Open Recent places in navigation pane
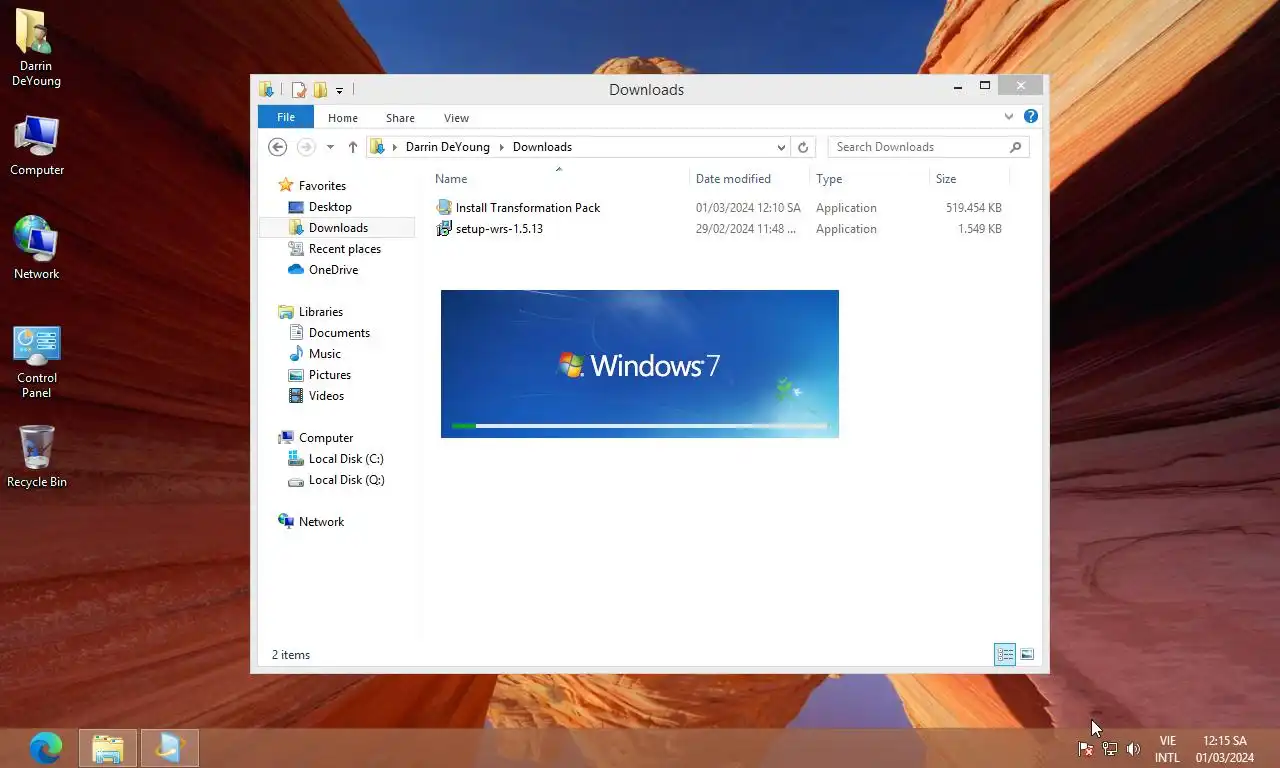Image resolution: width=1280 pixels, height=768 pixels. (x=345, y=249)
